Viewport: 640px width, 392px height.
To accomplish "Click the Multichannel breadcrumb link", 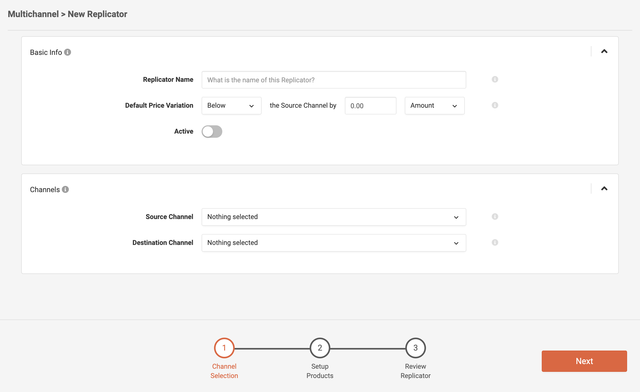I will point(33,14).
